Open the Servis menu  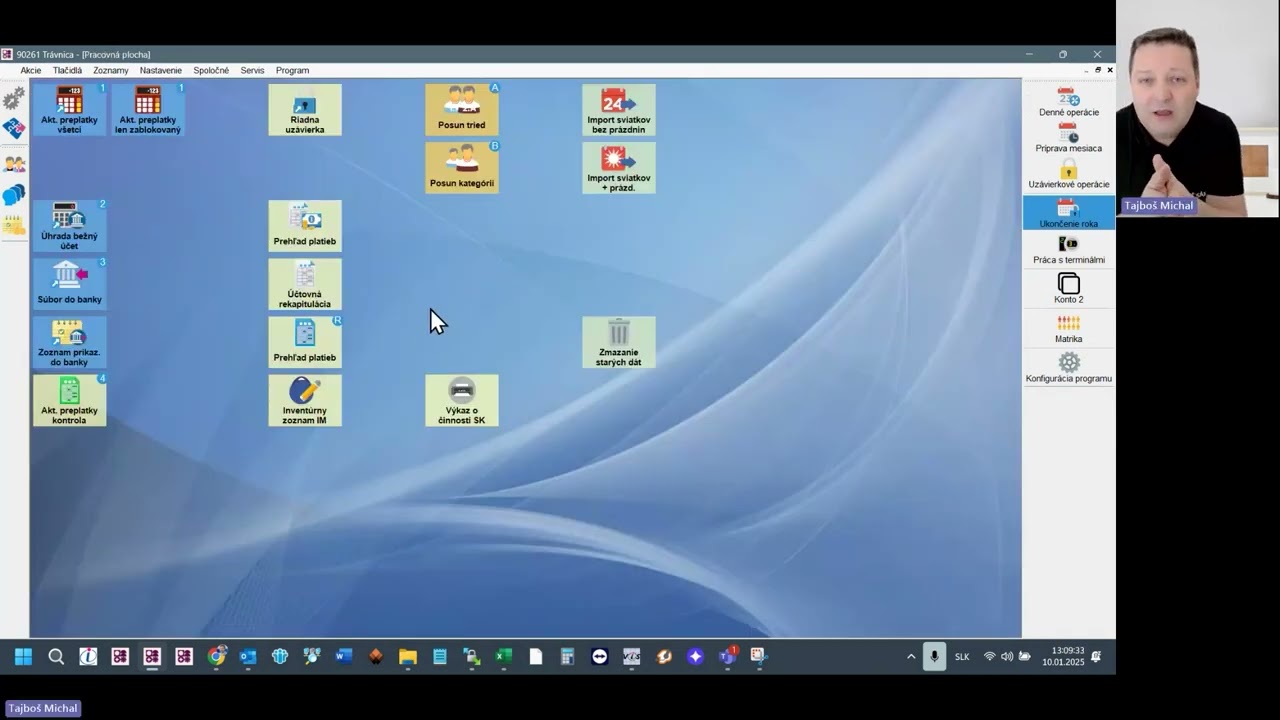[x=252, y=71]
